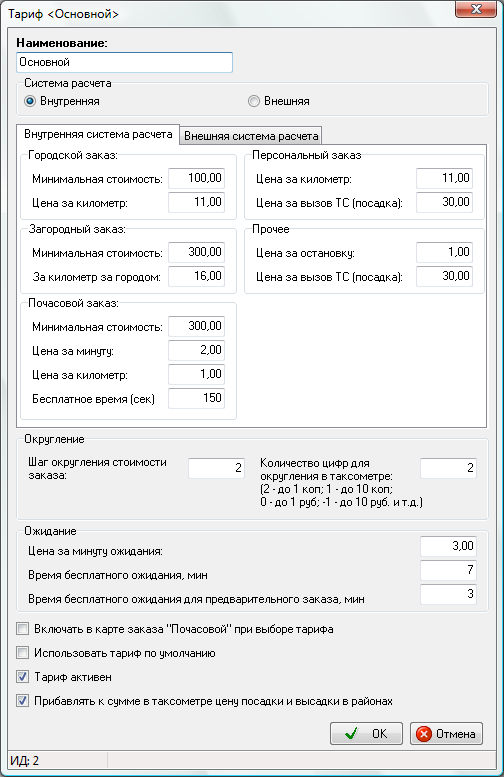
Task: Click Шаг округления стоимости заказа field
Action: [217, 468]
